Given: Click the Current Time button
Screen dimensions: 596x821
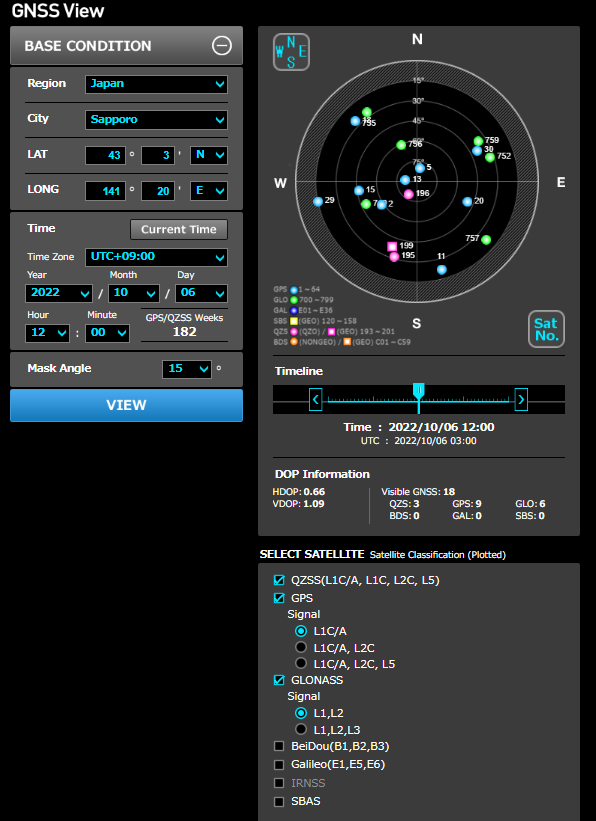Looking at the screenshot, I should (x=179, y=229).
